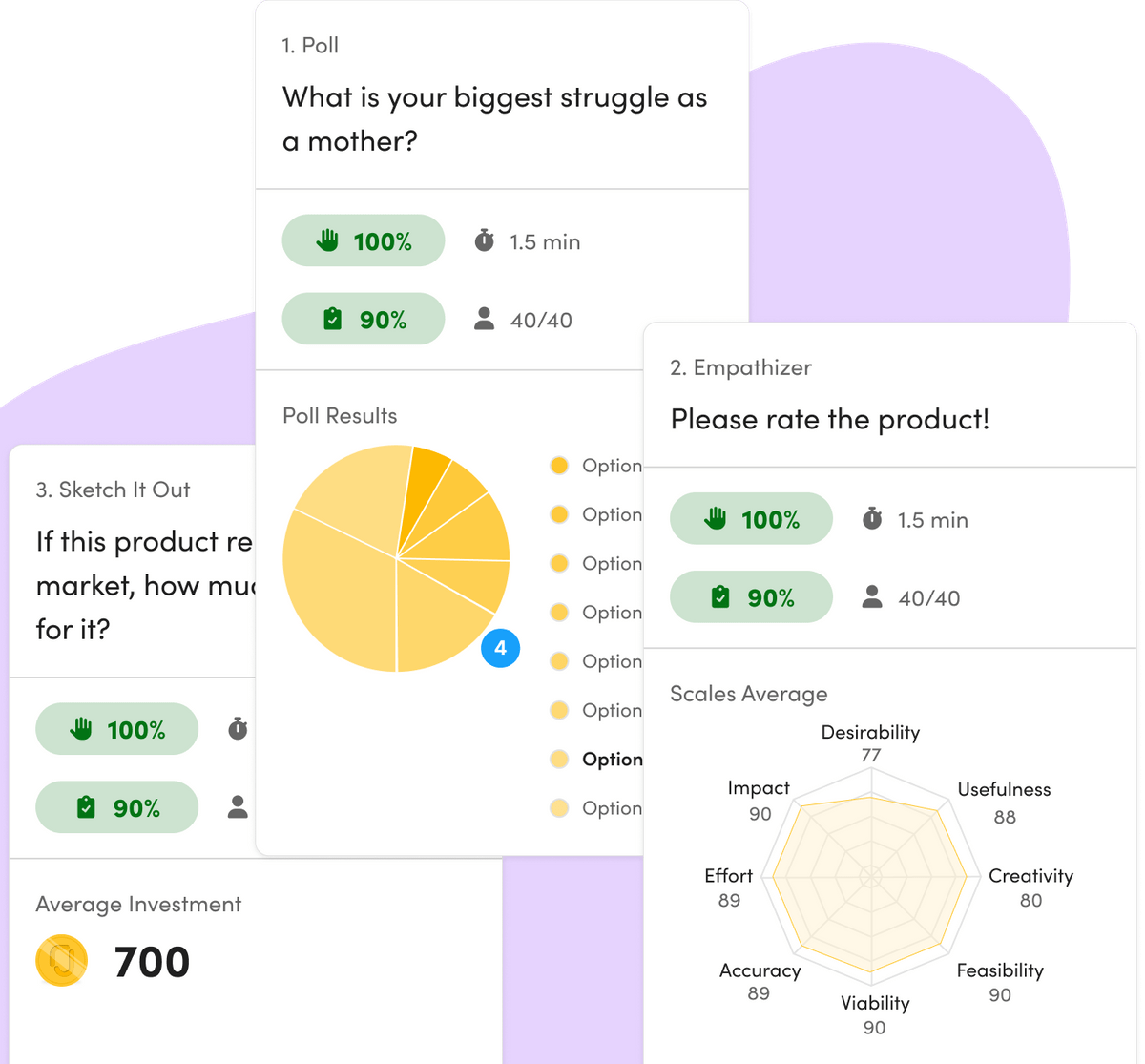This screenshot has height=1064, width=1145.
Task: Open the 3. Sketch It Out card title
Action: coord(113,490)
